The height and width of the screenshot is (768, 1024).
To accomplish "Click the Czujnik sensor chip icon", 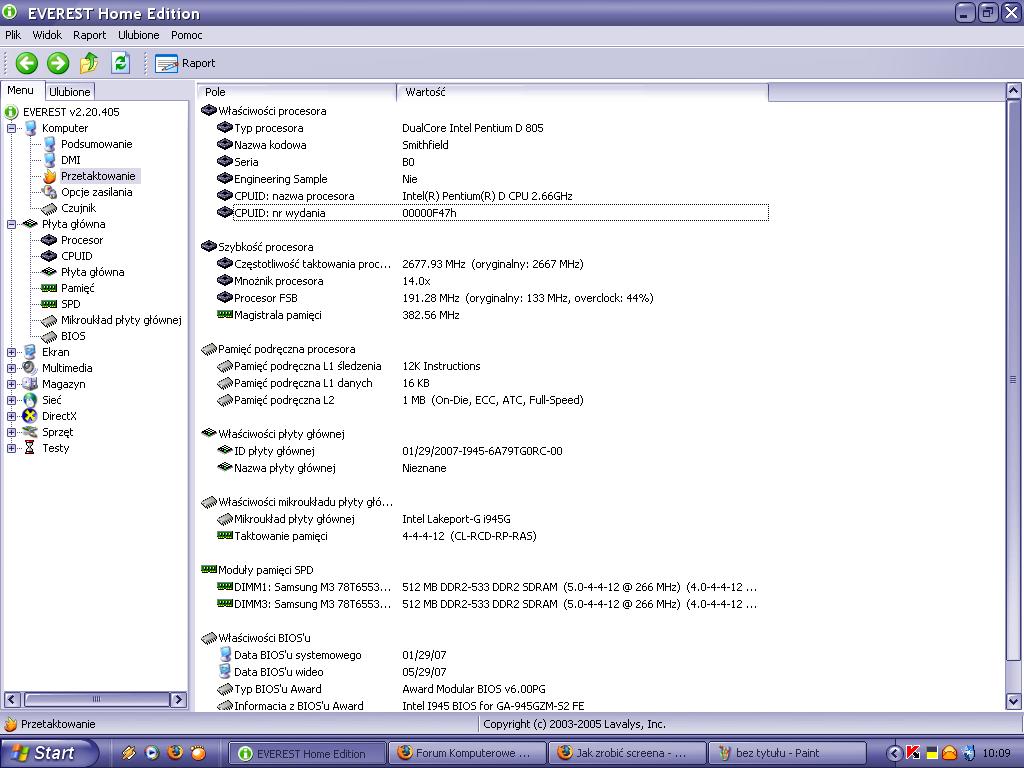I will pos(50,208).
